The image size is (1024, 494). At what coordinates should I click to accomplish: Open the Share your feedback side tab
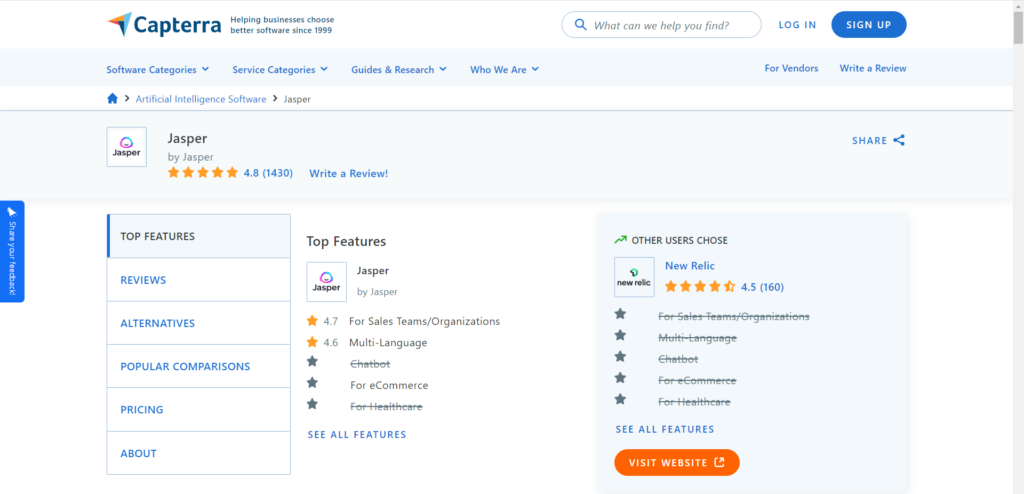[x=12, y=251]
